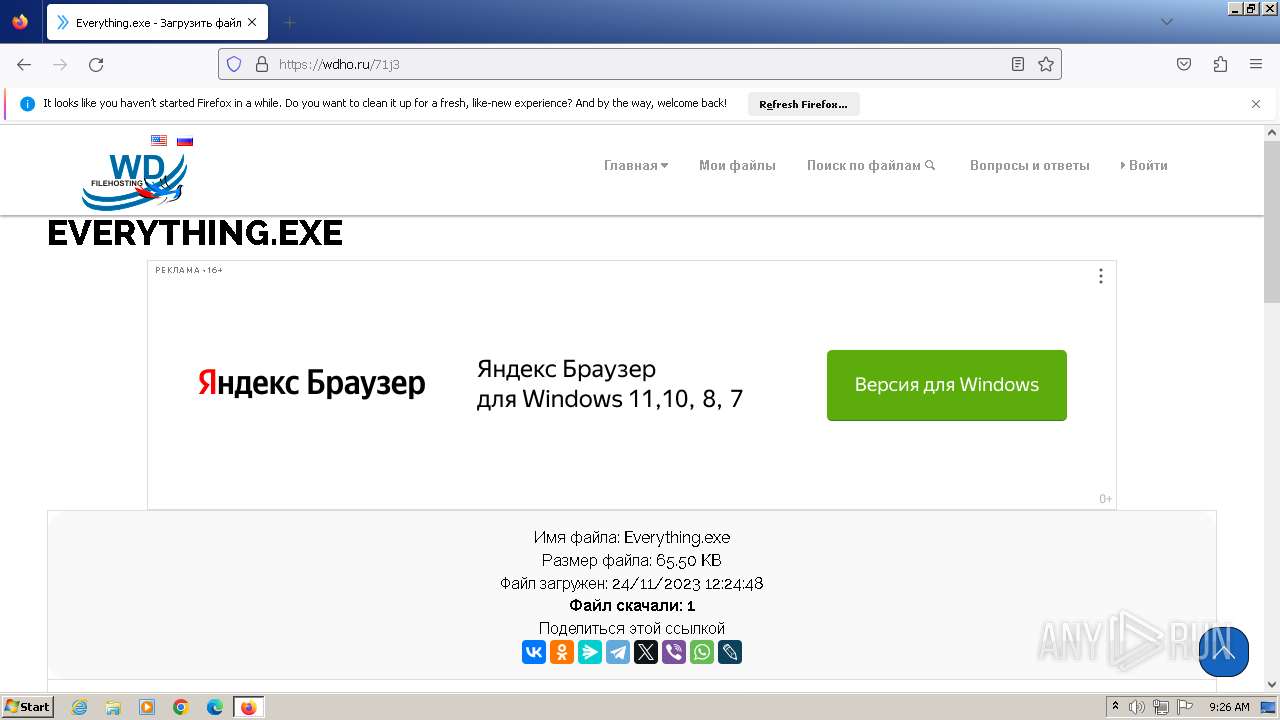Open the Яндекс Браузер ad logo

[312, 383]
